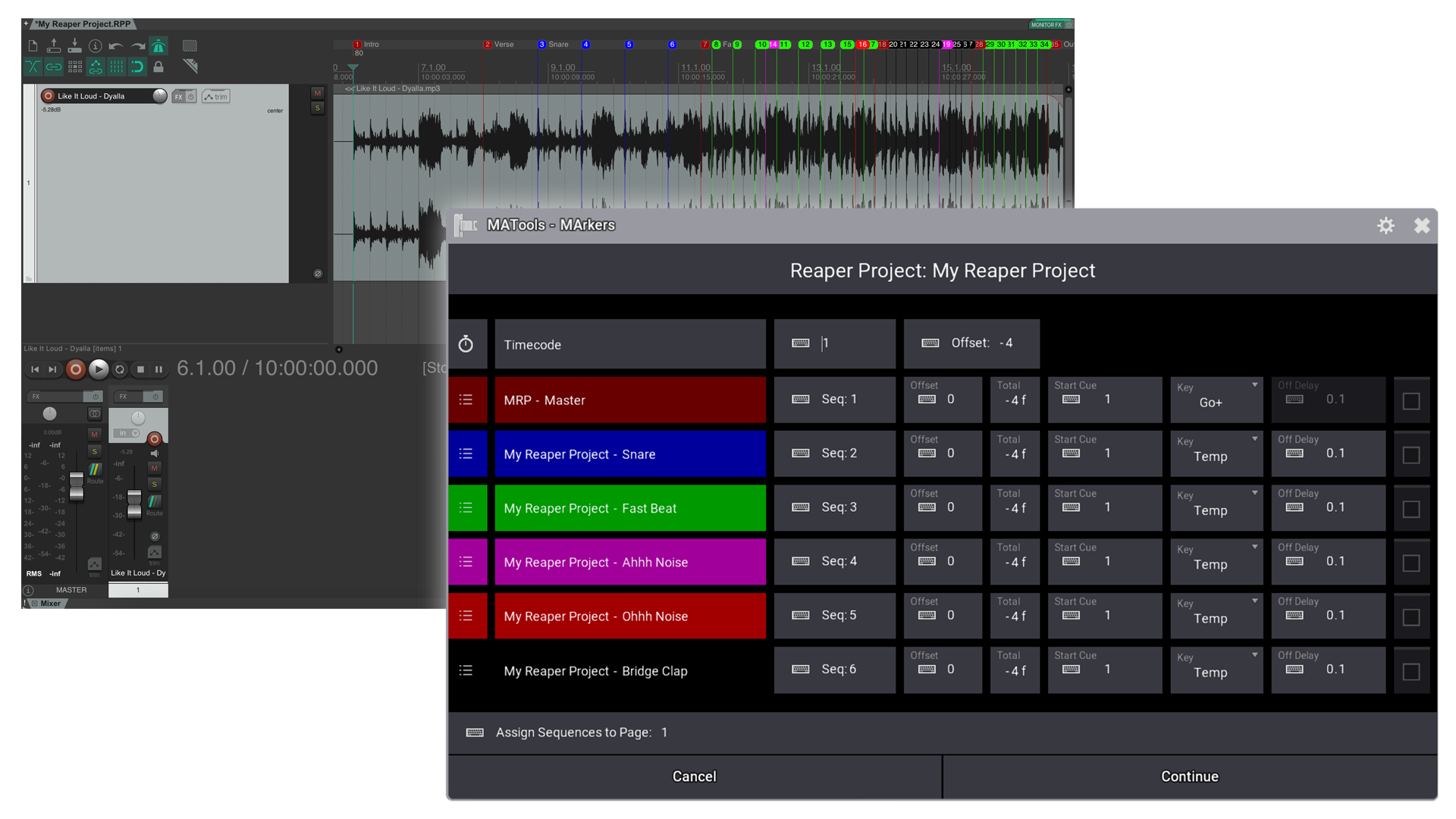Click the redo arrow in Reaper toolbar

click(137, 46)
